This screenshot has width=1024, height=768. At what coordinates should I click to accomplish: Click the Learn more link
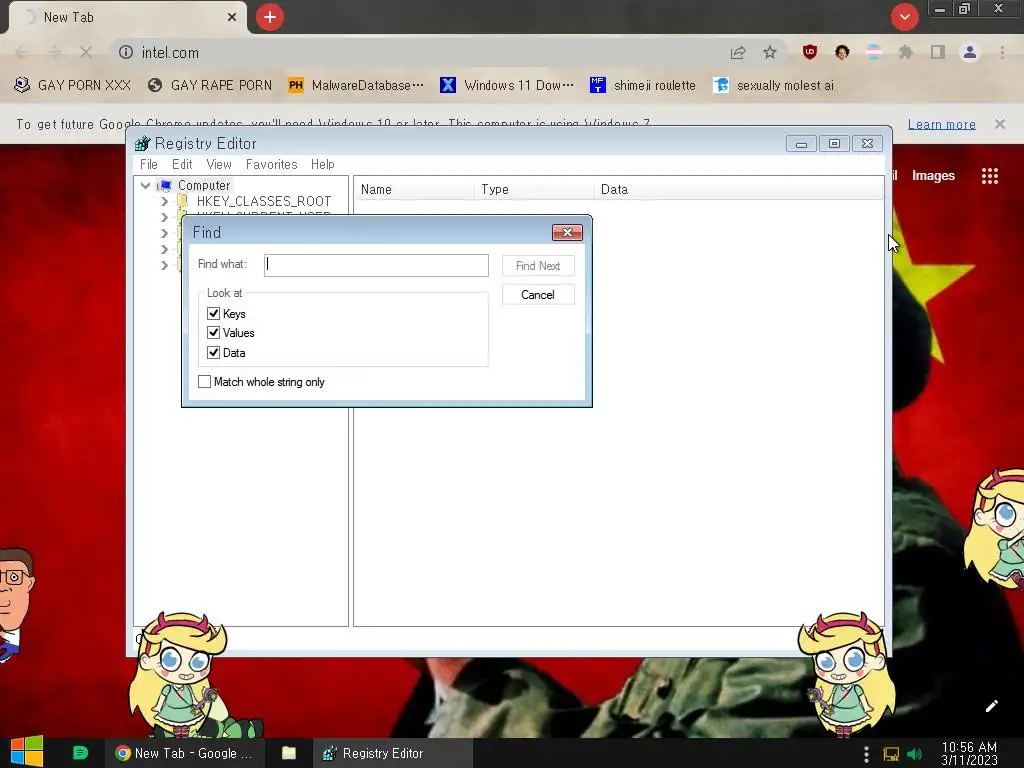click(942, 124)
